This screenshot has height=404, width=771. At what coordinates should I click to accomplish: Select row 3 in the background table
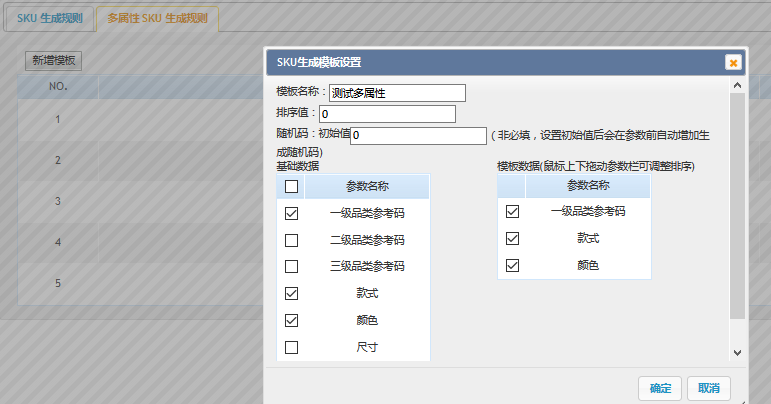pos(58,201)
